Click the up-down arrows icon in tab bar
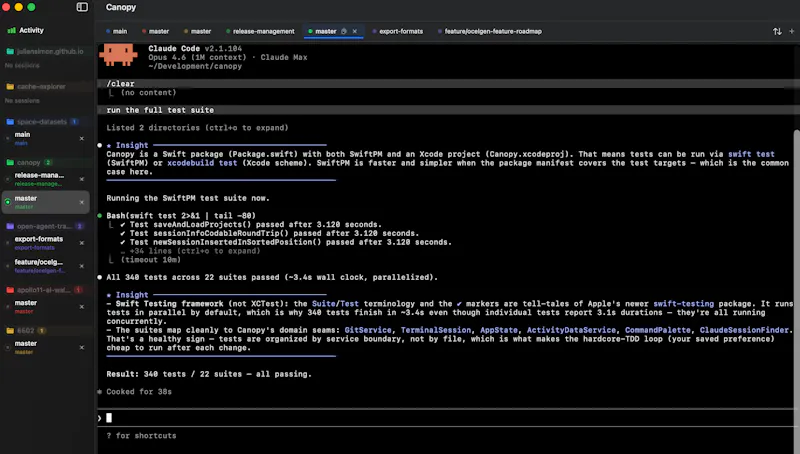This screenshot has width=800, height=454. pyautogui.click(x=777, y=32)
